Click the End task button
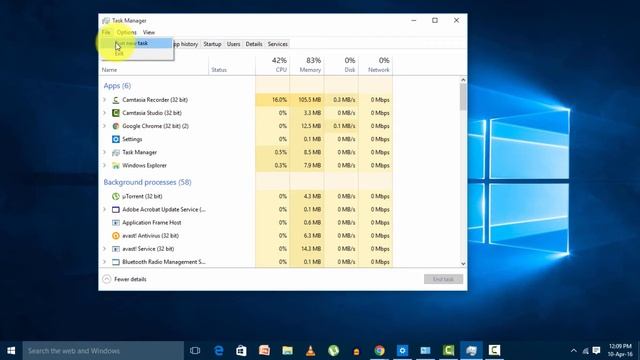640x360 pixels. tap(443, 279)
